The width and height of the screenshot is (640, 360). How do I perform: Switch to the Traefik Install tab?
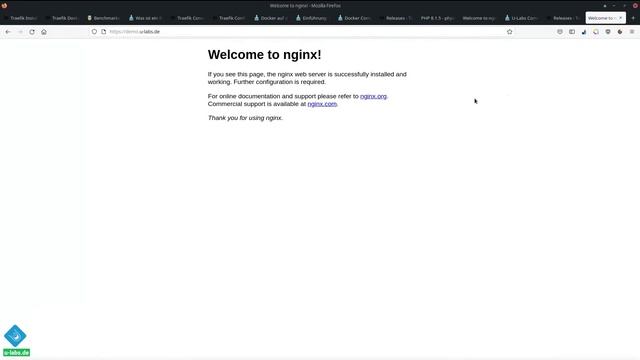(21, 18)
